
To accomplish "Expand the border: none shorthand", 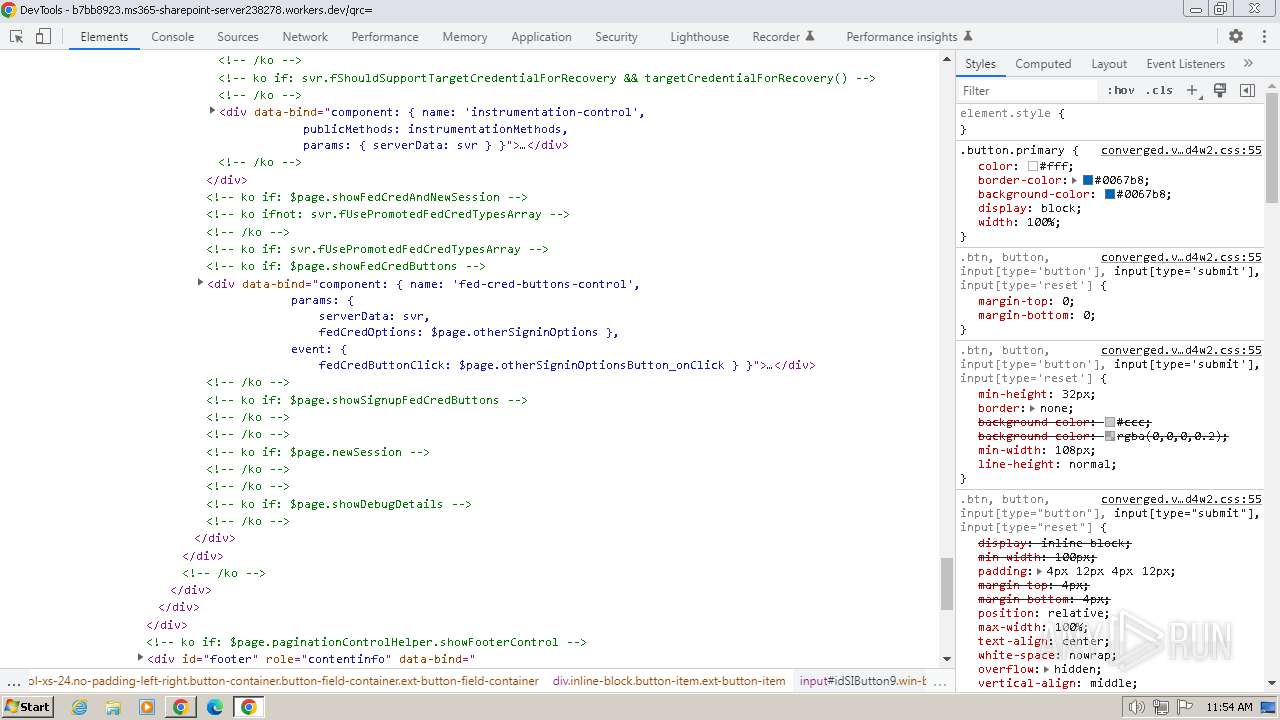I will [x=1033, y=408].
